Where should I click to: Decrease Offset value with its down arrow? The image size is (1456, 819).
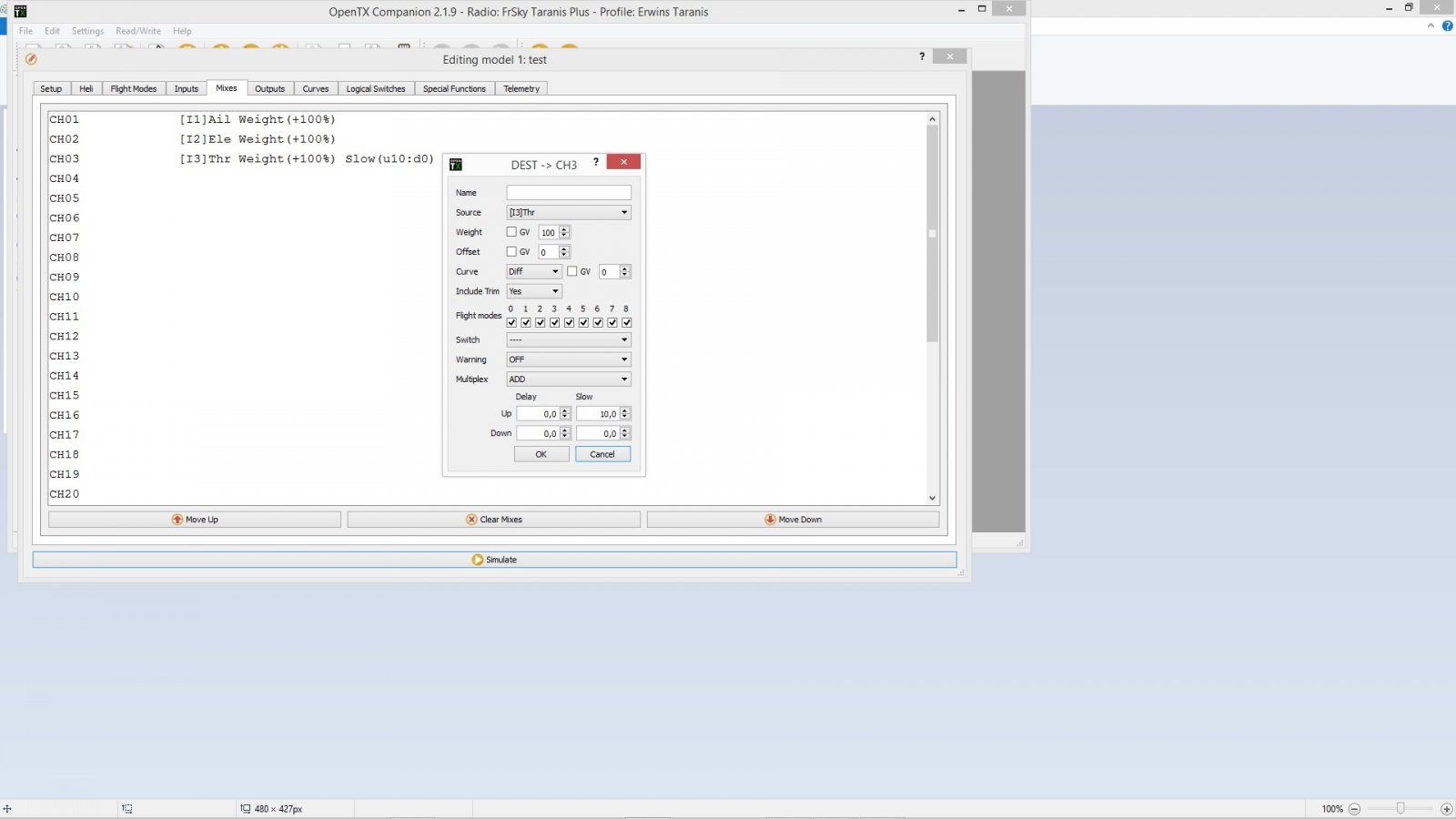tap(564, 255)
